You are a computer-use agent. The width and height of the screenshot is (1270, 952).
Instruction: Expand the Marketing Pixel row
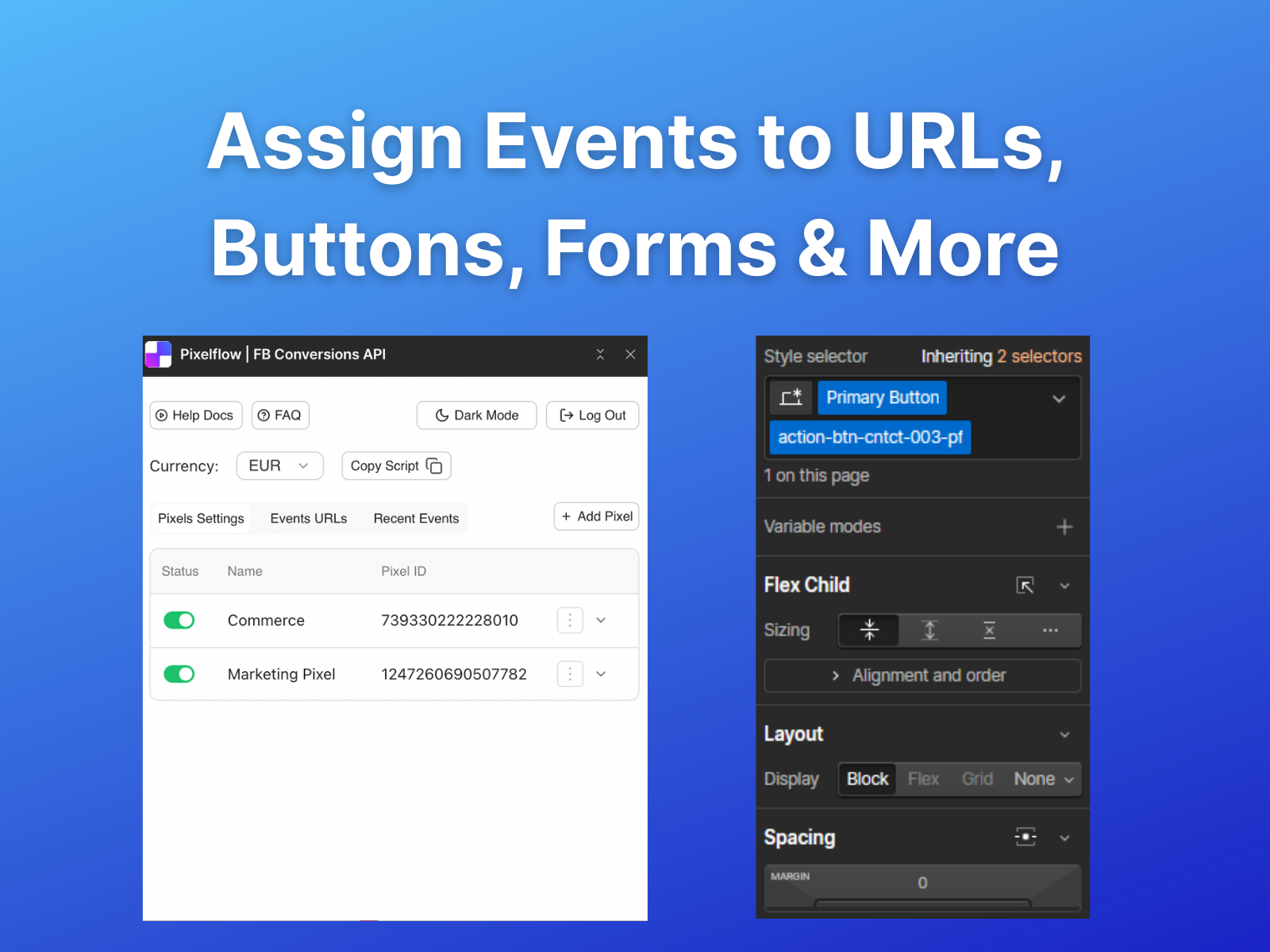coord(601,674)
